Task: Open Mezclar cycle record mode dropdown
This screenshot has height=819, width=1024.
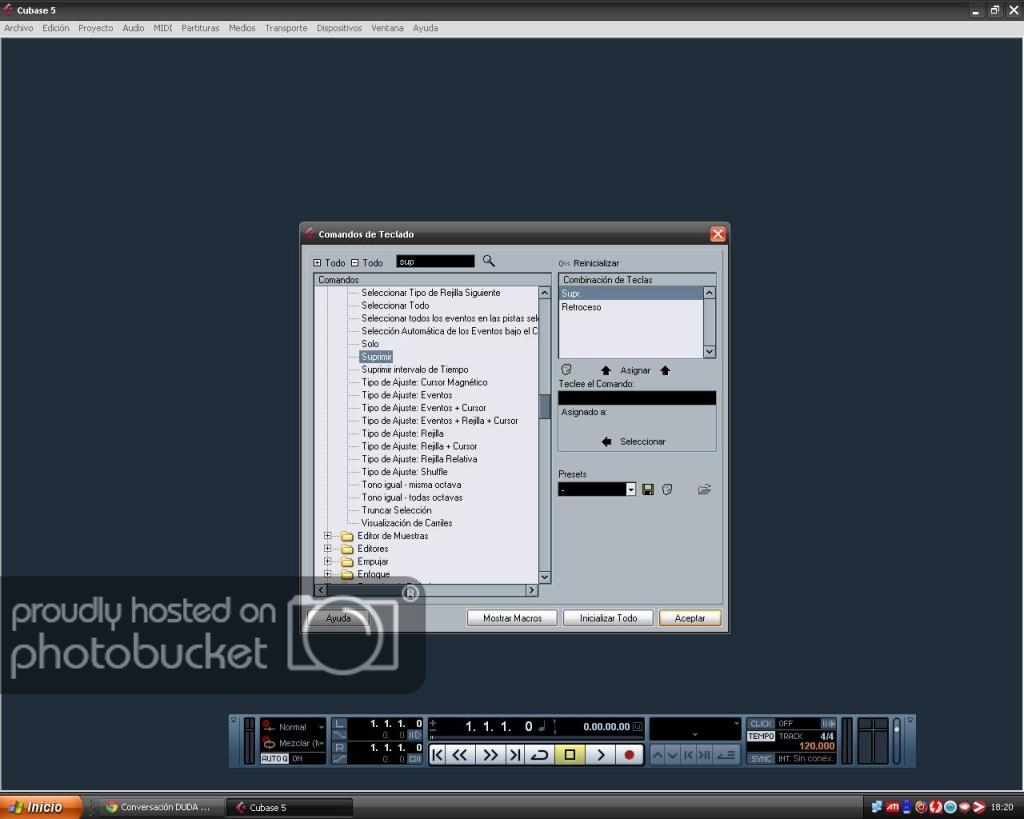Action: 320,743
